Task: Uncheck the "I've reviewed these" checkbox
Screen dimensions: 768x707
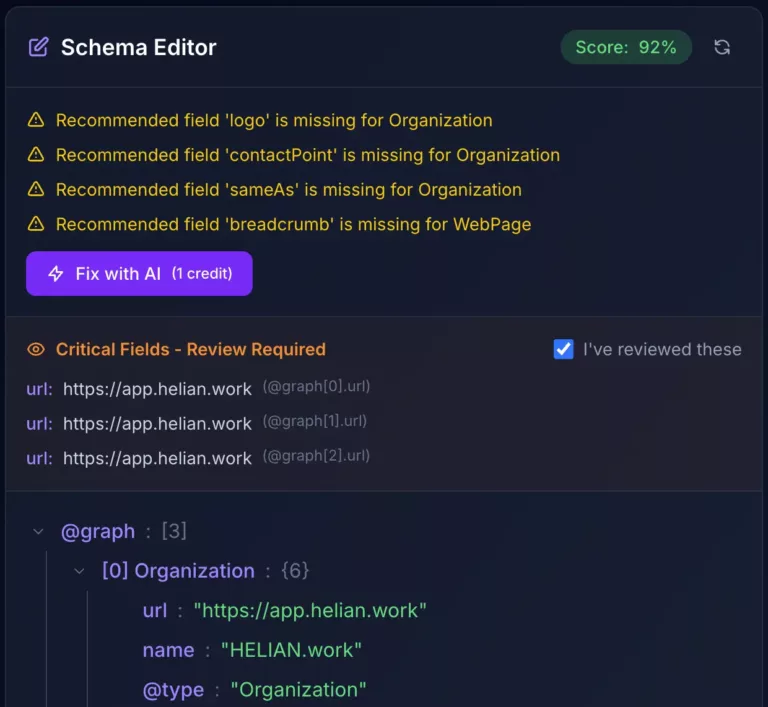Action: (x=564, y=349)
